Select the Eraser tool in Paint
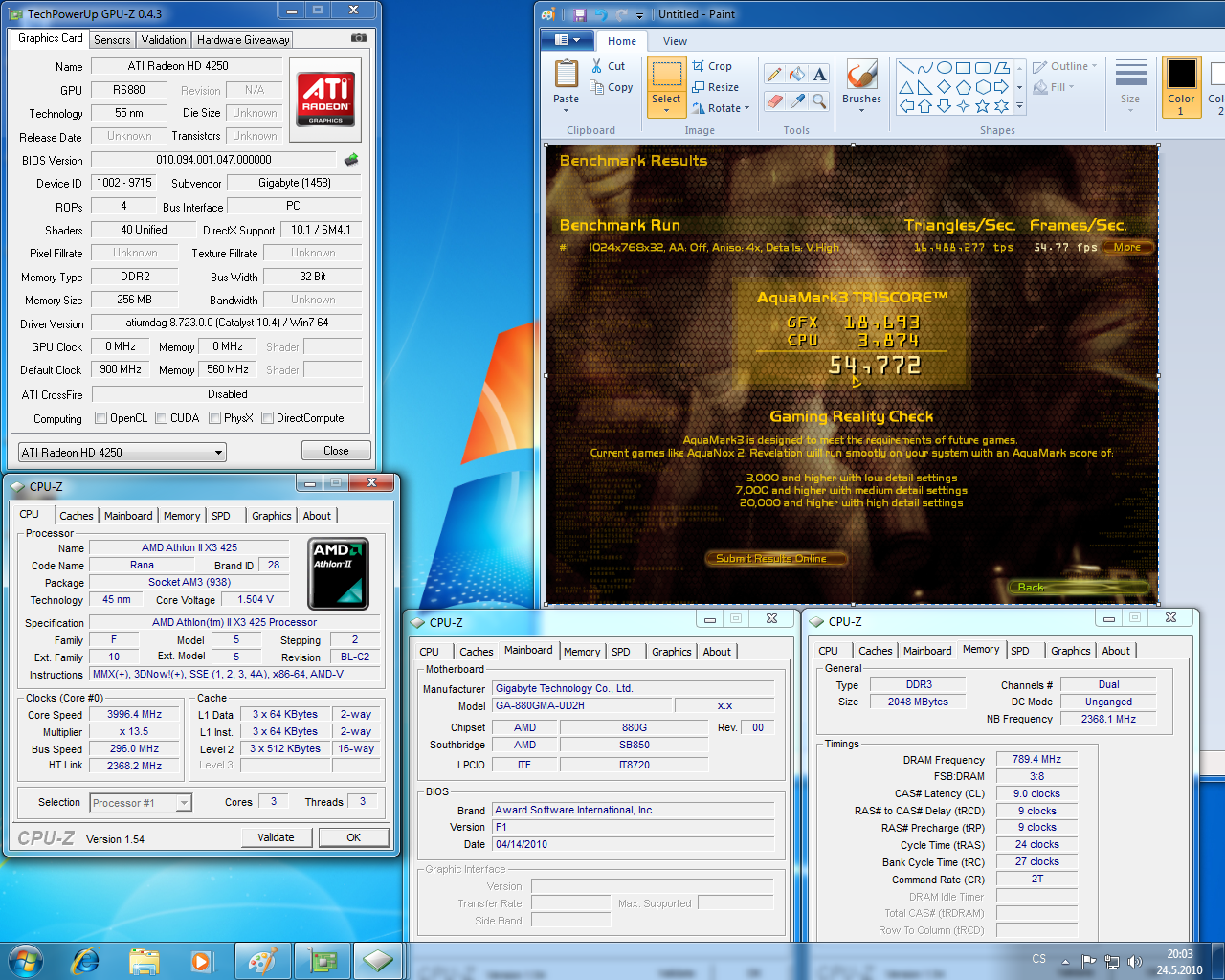The height and width of the screenshot is (980, 1225). (x=774, y=100)
